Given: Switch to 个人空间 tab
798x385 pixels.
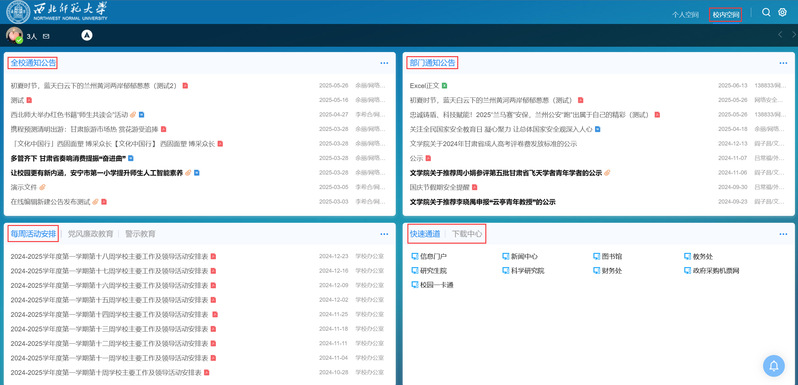Looking at the screenshot, I should pos(685,15).
